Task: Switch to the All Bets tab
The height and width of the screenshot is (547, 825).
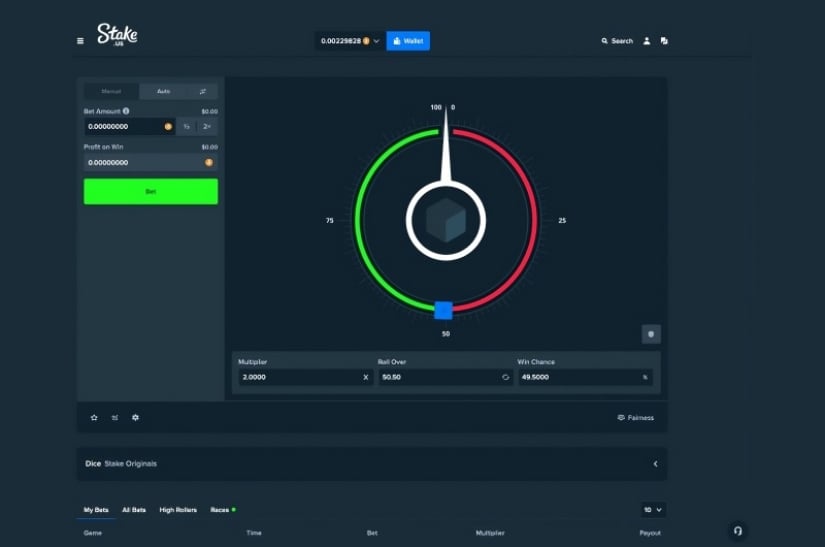Action: pos(134,510)
